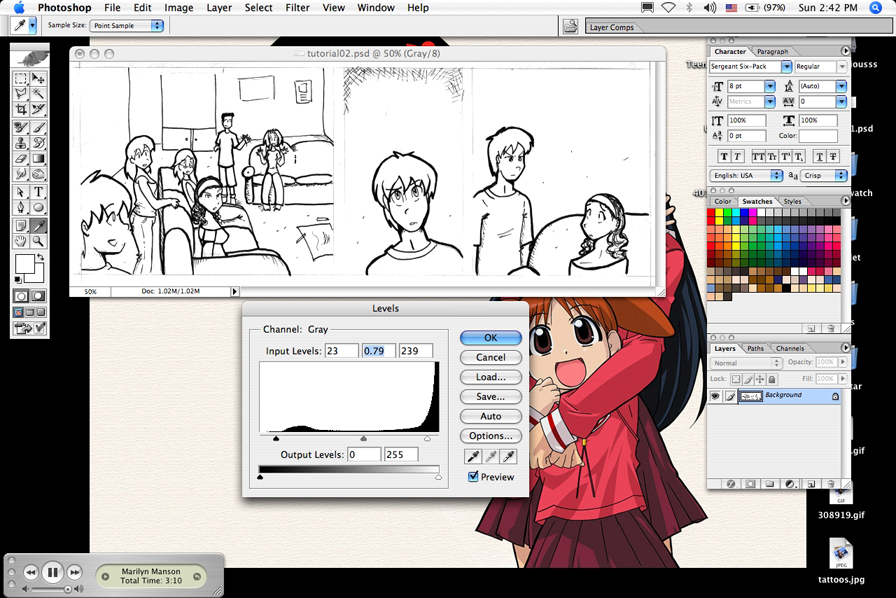Image resolution: width=896 pixels, height=598 pixels.
Task: Select the Move tool
Action: click(x=38, y=78)
